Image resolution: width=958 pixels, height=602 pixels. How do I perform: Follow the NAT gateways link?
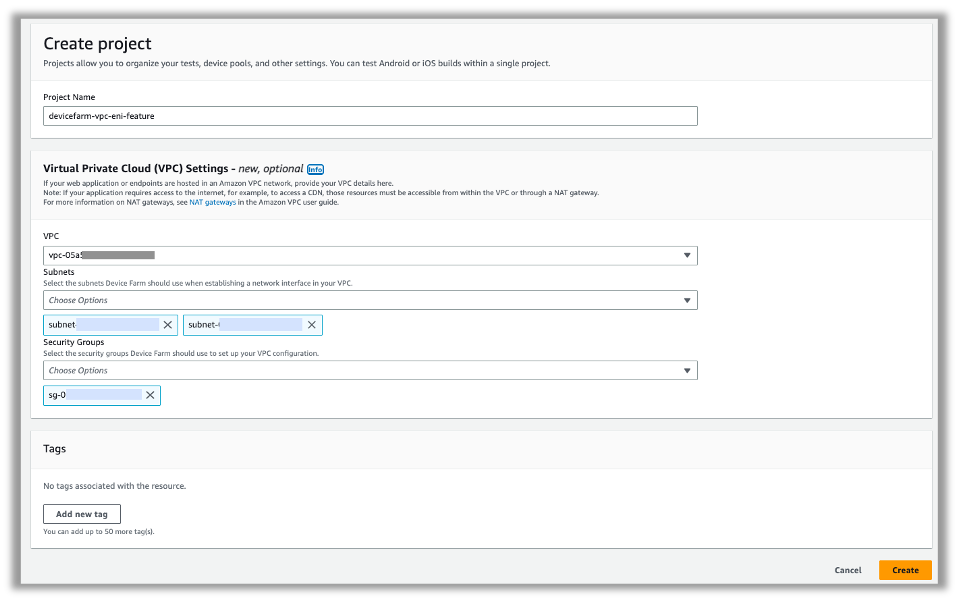click(x=213, y=202)
